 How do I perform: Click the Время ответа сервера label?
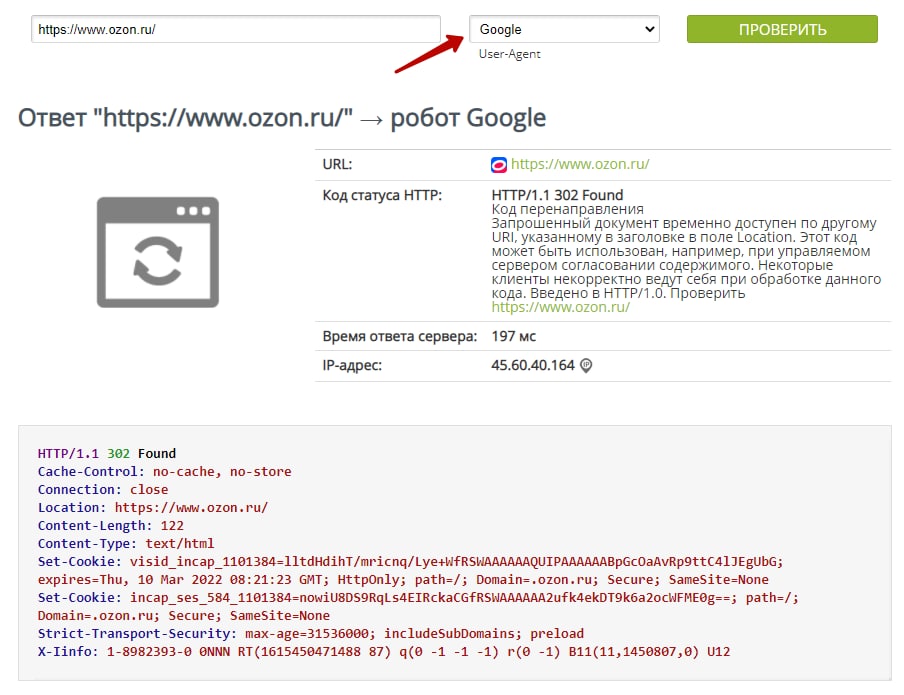(400, 336)
